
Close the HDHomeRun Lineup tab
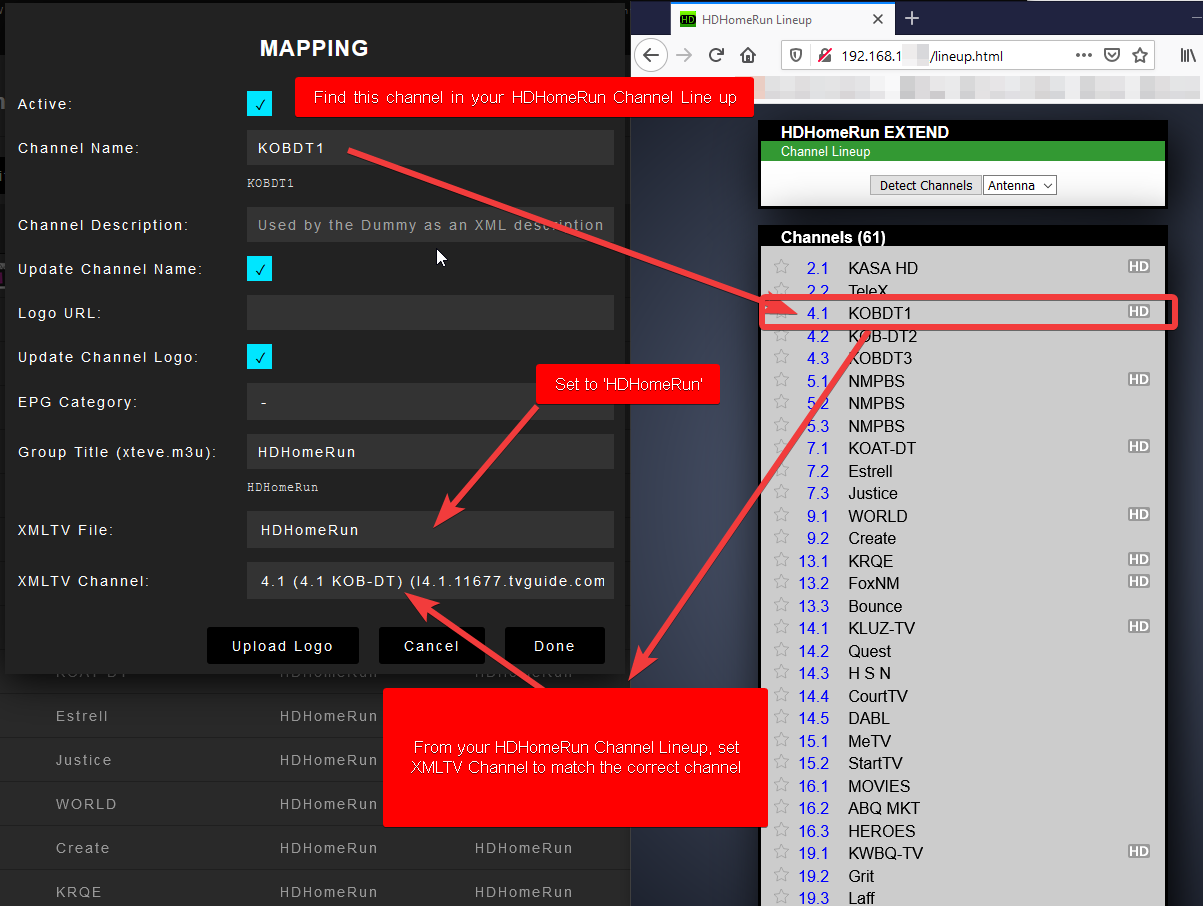pos(878,19)
